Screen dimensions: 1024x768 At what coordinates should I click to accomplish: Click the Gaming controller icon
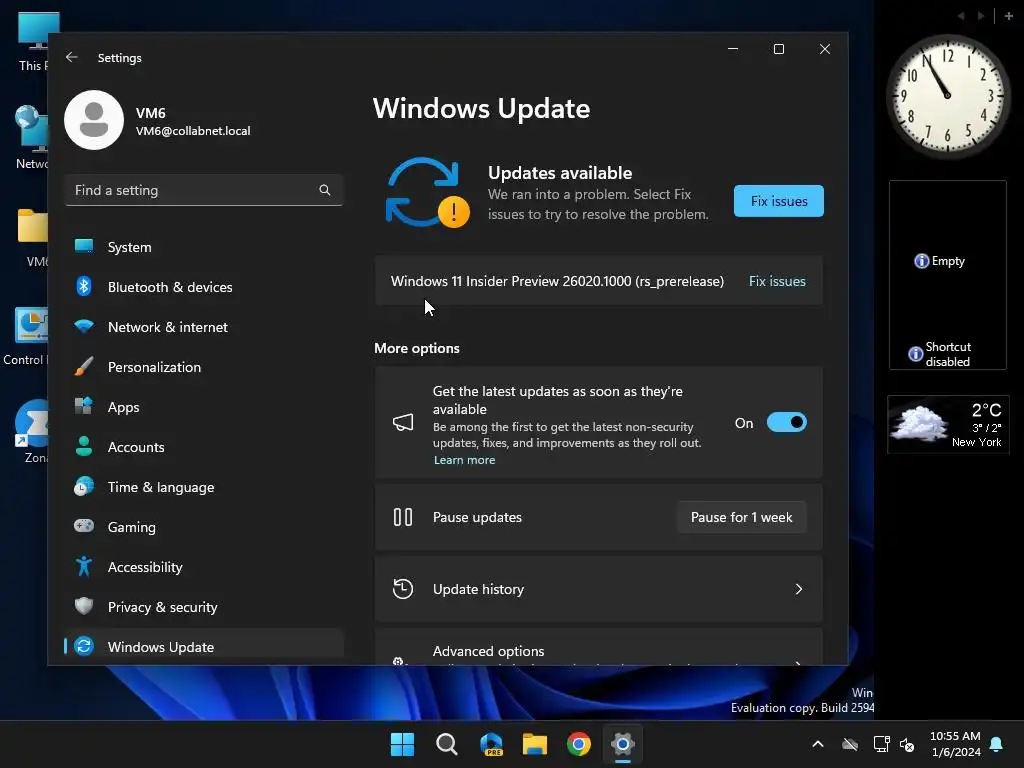tap(84, 526)
